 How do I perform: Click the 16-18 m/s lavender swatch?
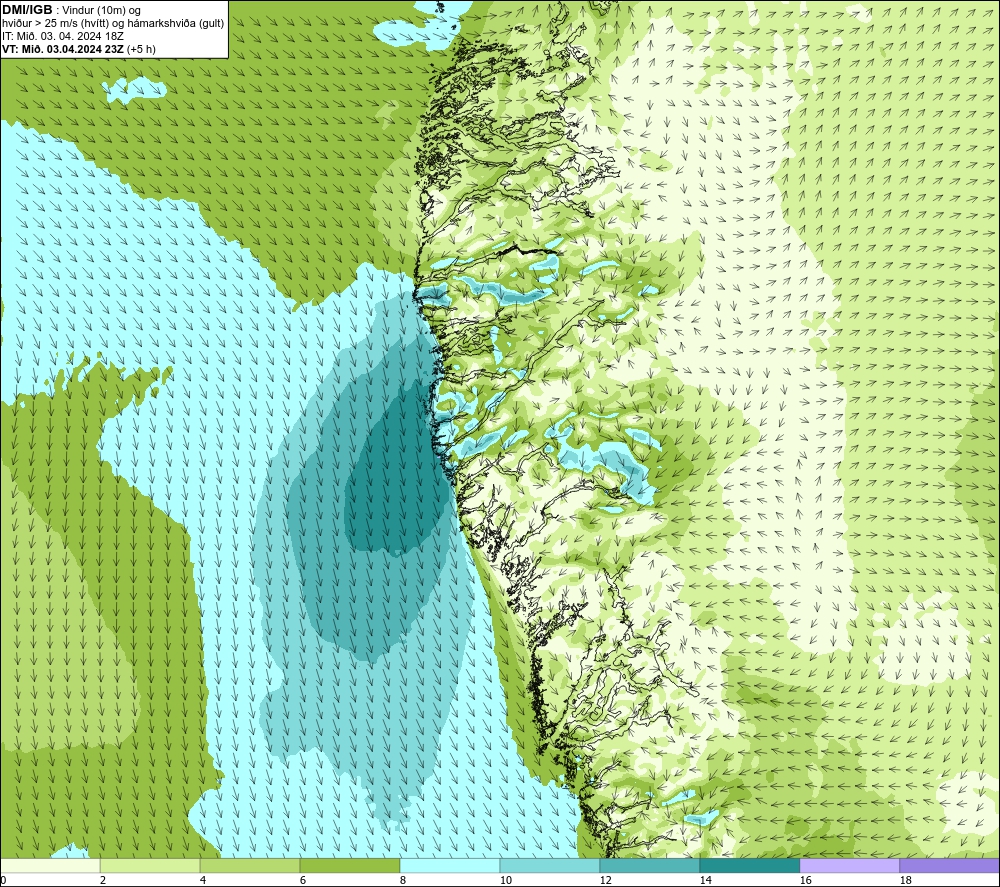(849, 865)
